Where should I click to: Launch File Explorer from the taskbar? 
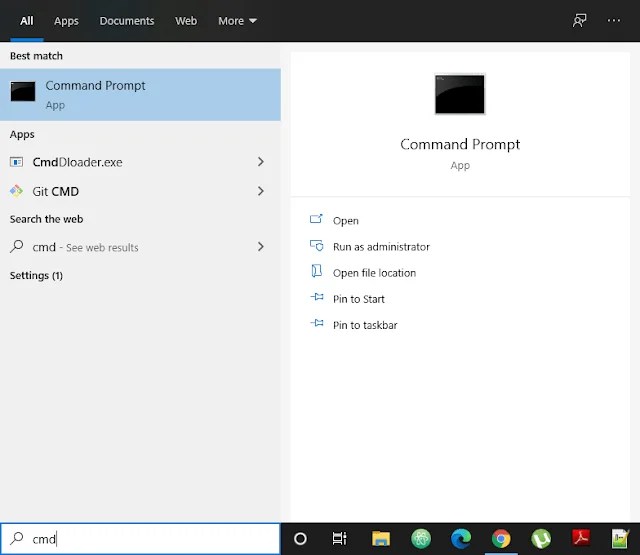[381, 539]
